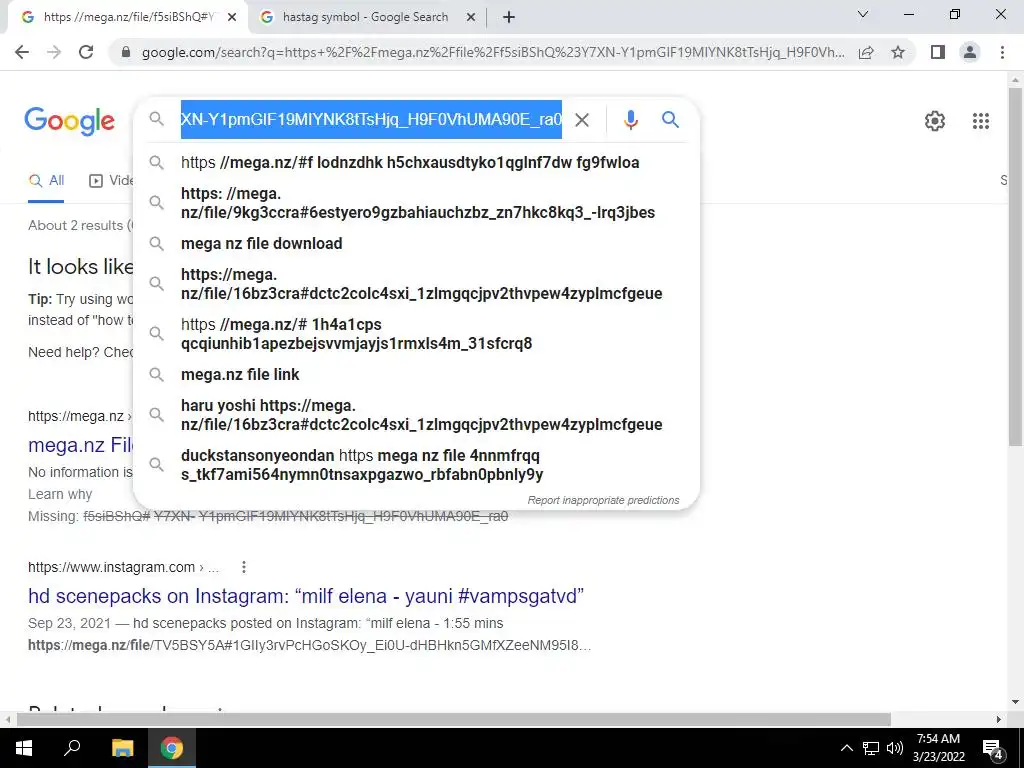Open the Google apps grid
This screenshot has width=1024, height=768.
click(980, 121)
